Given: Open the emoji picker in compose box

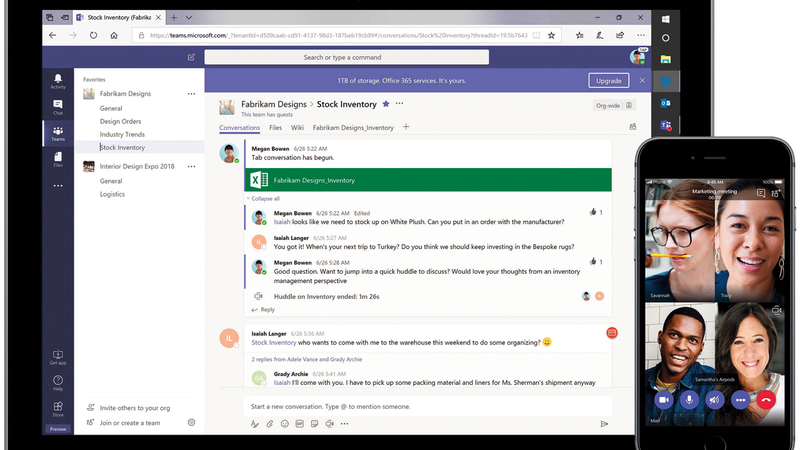Looking at the screenshot, I should click(x=285, y=424).
